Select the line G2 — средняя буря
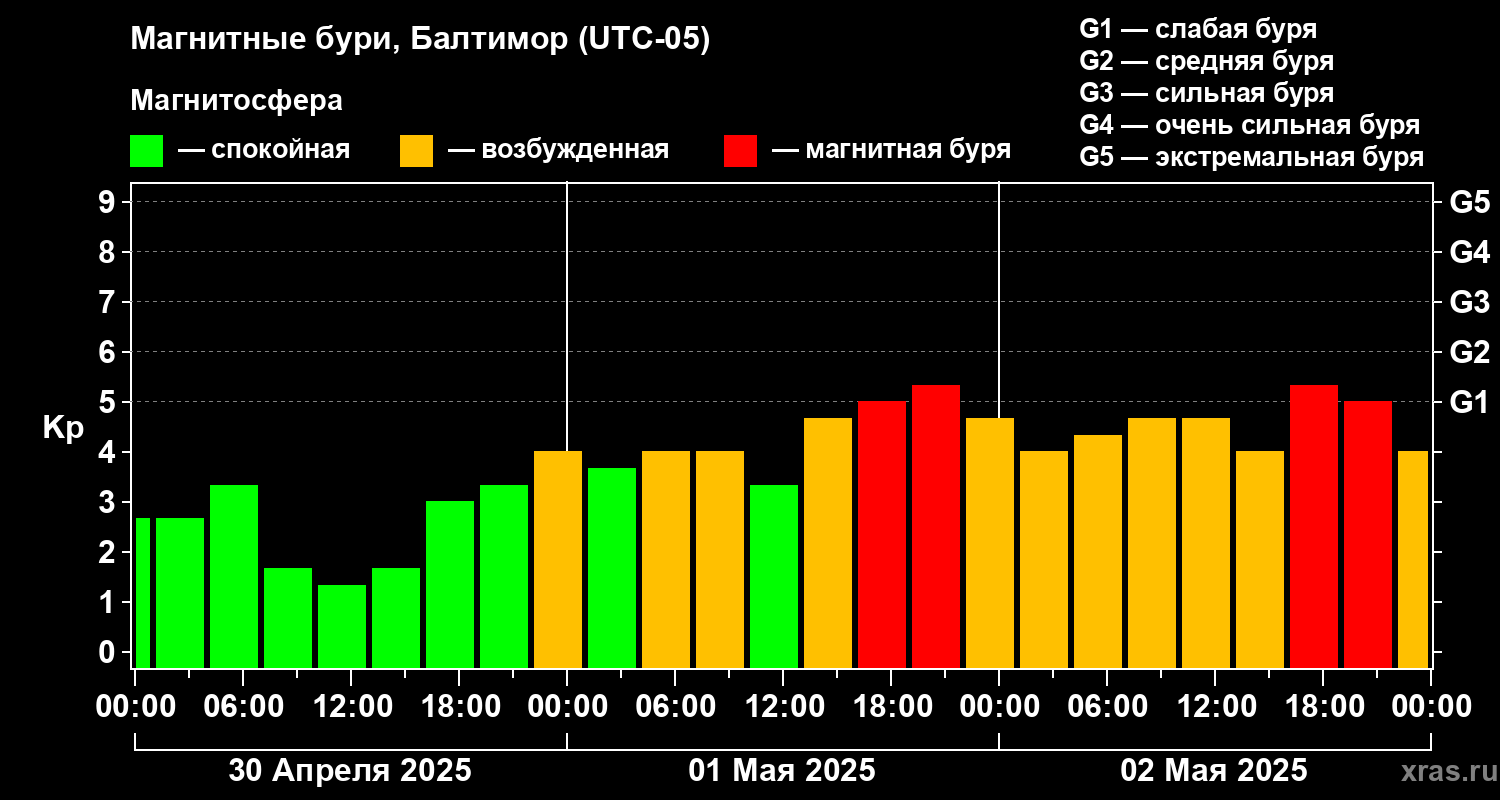This screenshot has height=800, width=1500. click(1206, 60)
